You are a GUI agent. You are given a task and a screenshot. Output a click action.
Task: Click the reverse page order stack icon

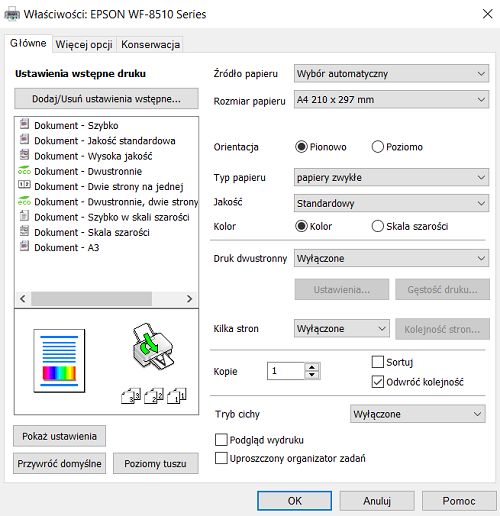point(154,396)
